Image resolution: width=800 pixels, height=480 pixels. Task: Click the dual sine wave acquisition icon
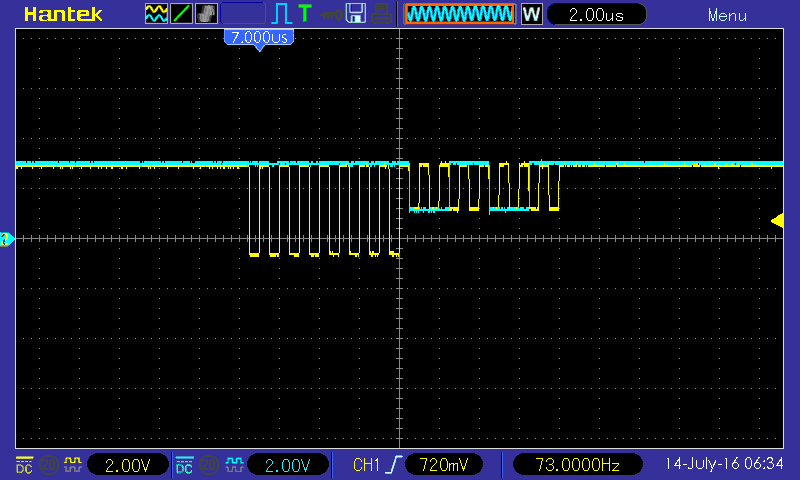[156, 14]
